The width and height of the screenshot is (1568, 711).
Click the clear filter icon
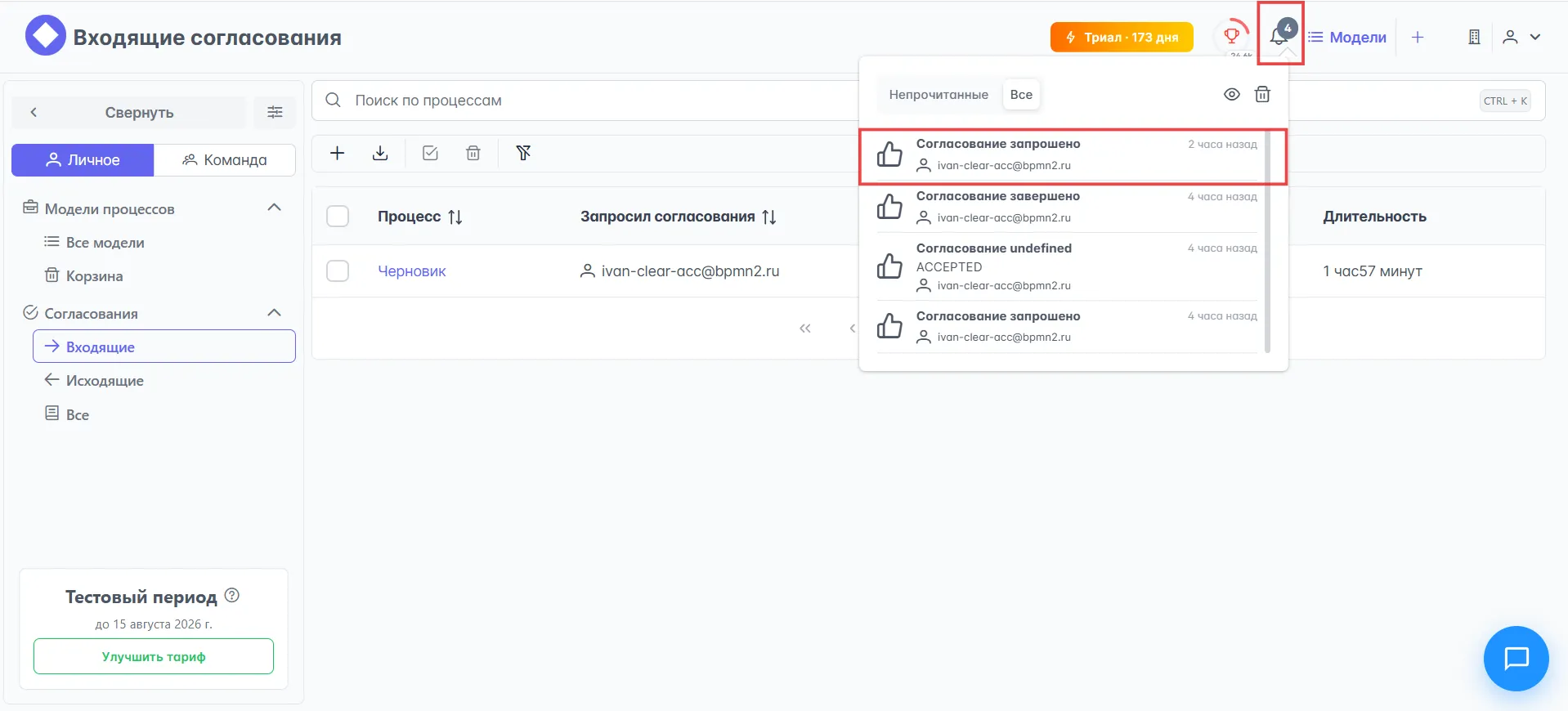coord(523,154)
